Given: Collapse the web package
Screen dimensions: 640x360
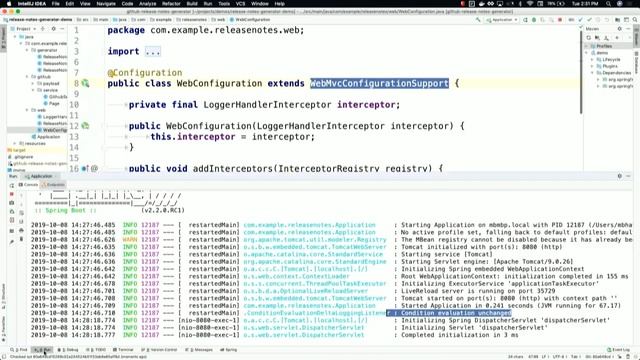Looking at the screenshot, I should point(27,110).
